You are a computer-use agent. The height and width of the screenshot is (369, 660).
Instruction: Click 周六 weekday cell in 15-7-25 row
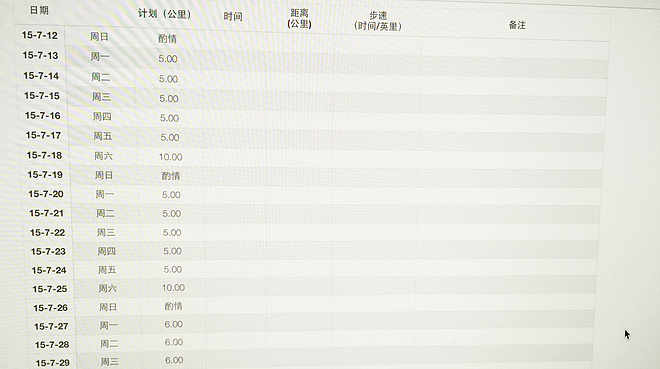(108, 288)
